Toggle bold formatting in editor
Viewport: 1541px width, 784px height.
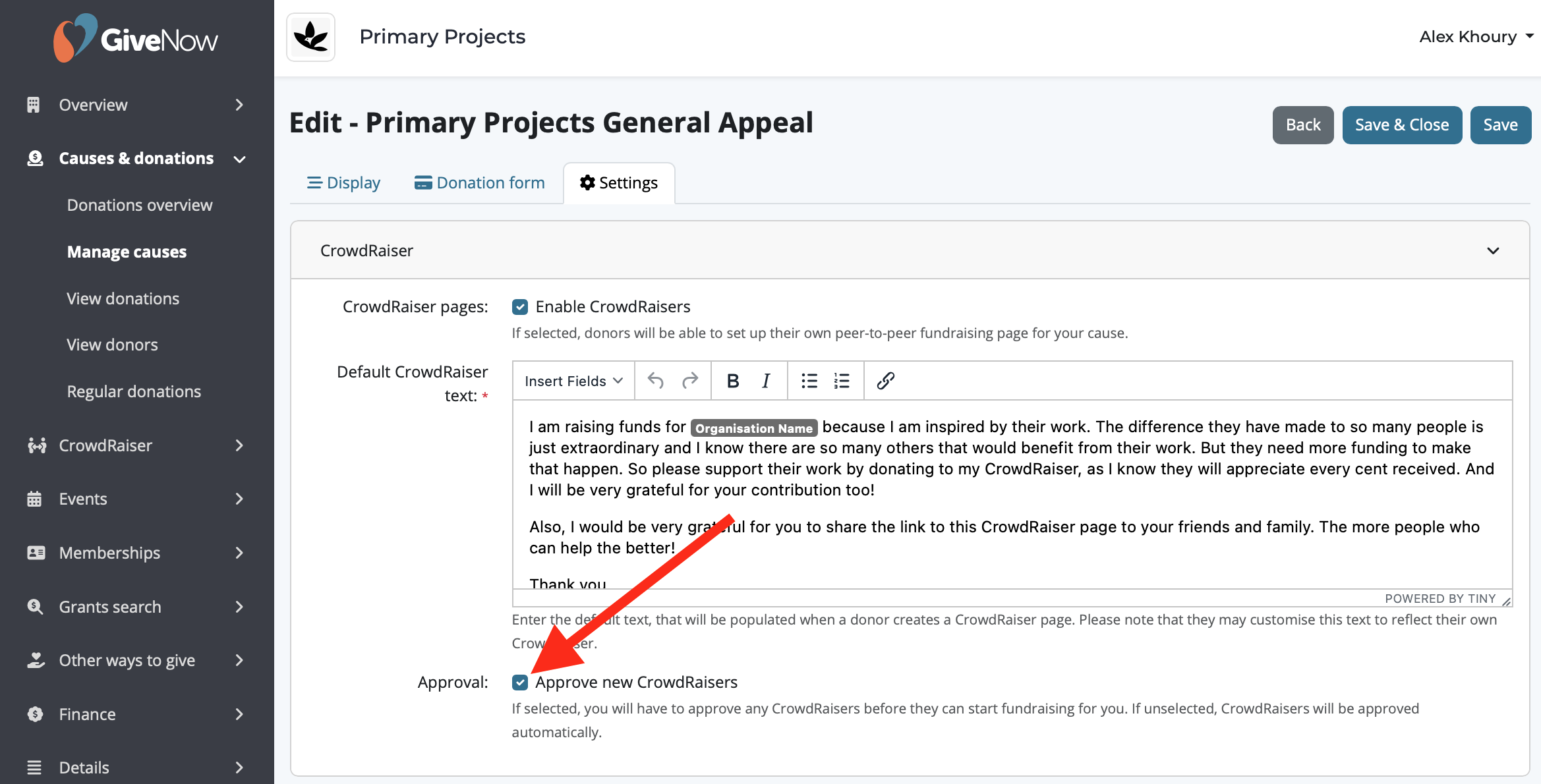point(732,381)
